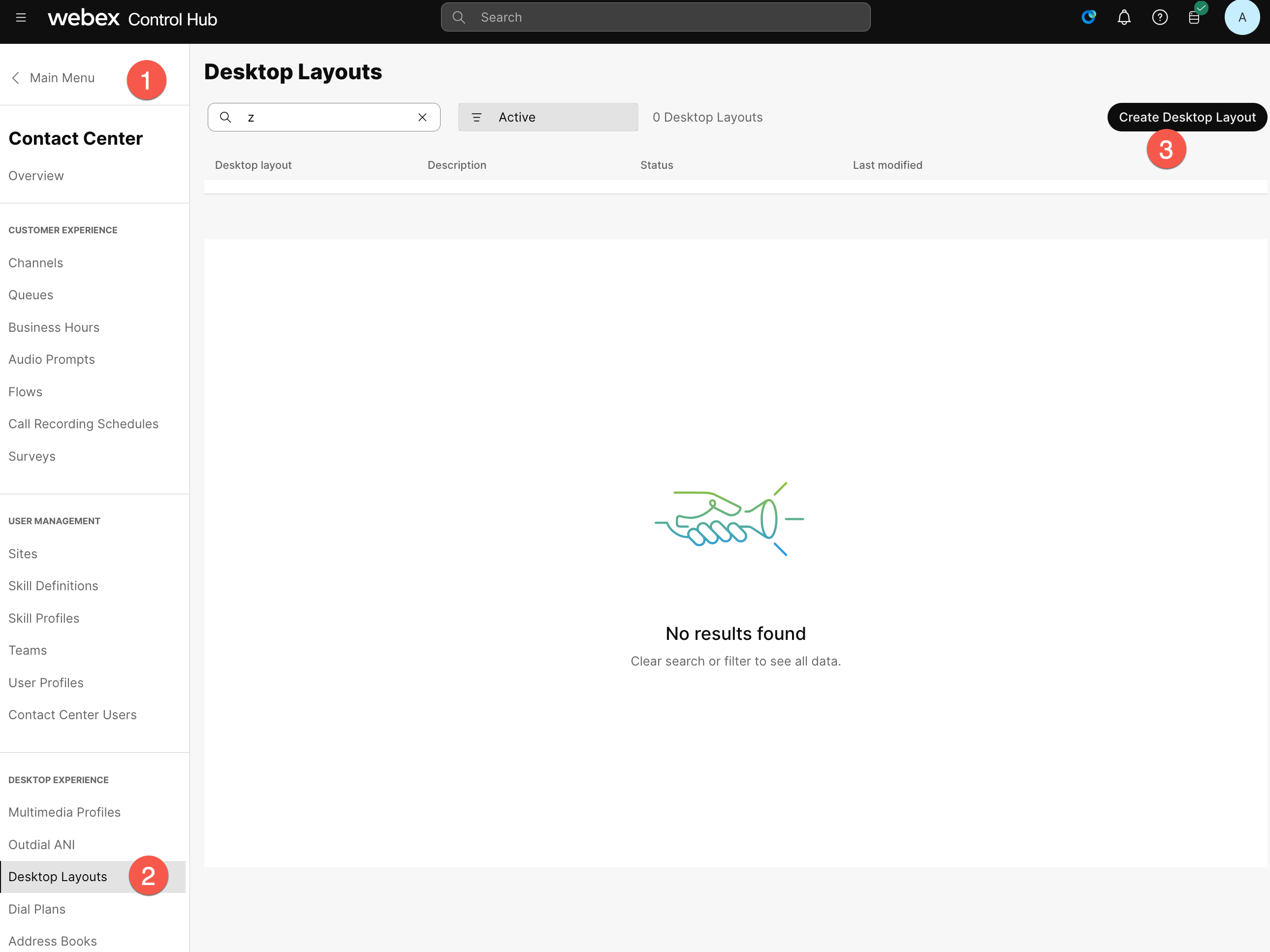
Task: Open the hamburger navigation menu
Action: 22,17
